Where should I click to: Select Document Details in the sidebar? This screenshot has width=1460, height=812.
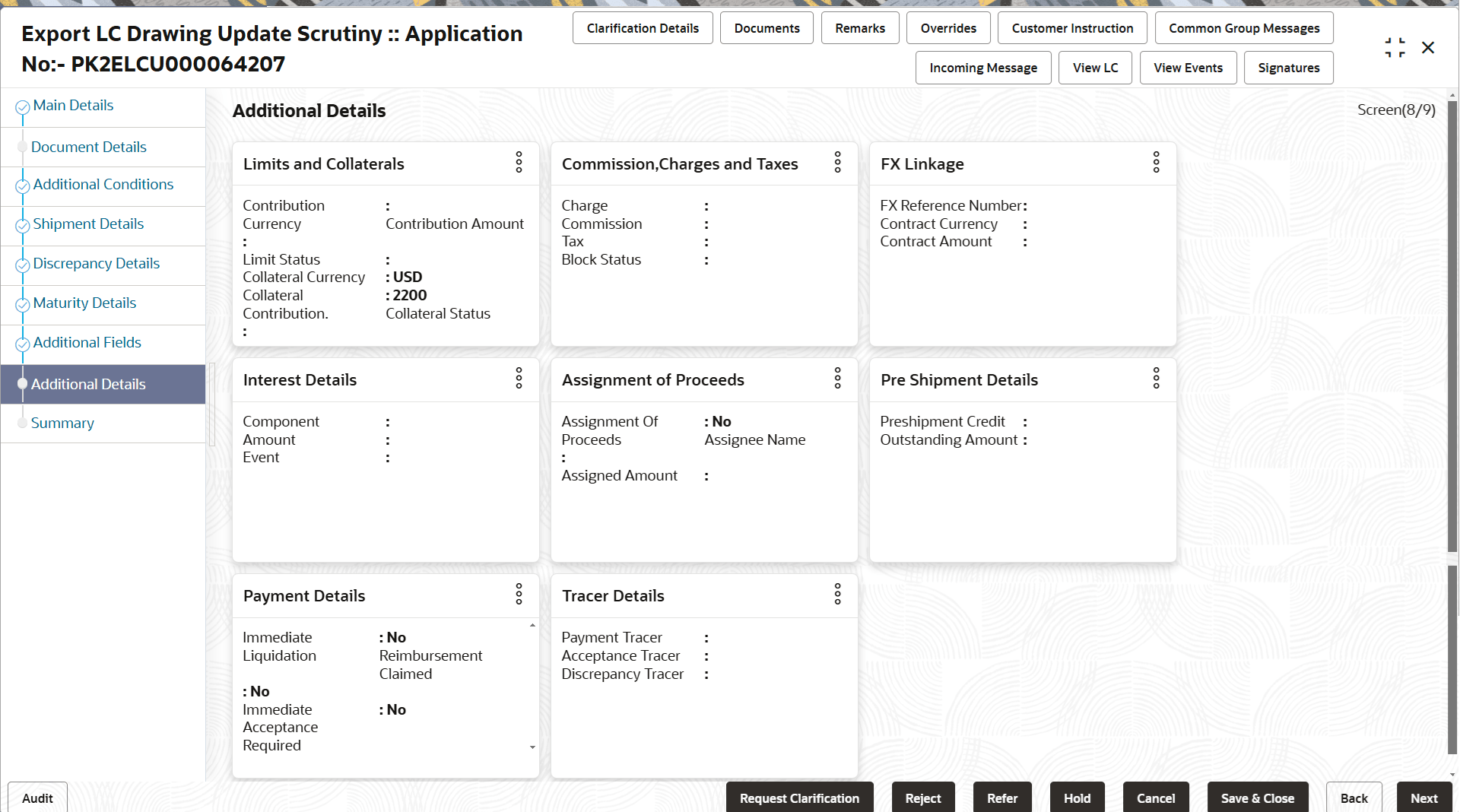[89, 147]
